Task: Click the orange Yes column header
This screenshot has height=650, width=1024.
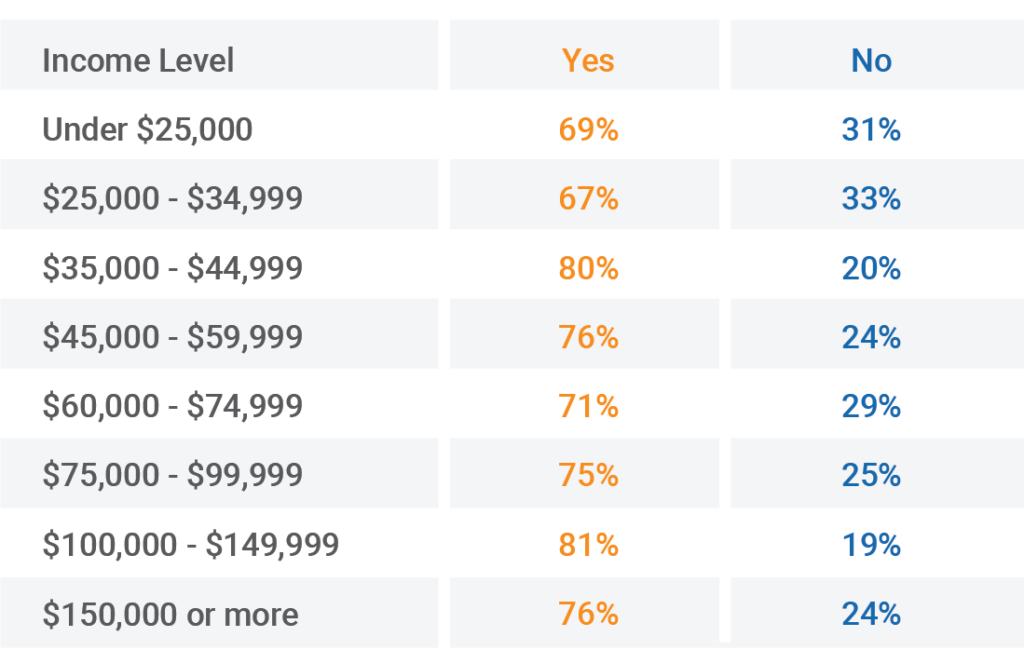Action: click(x=588, y=61)
